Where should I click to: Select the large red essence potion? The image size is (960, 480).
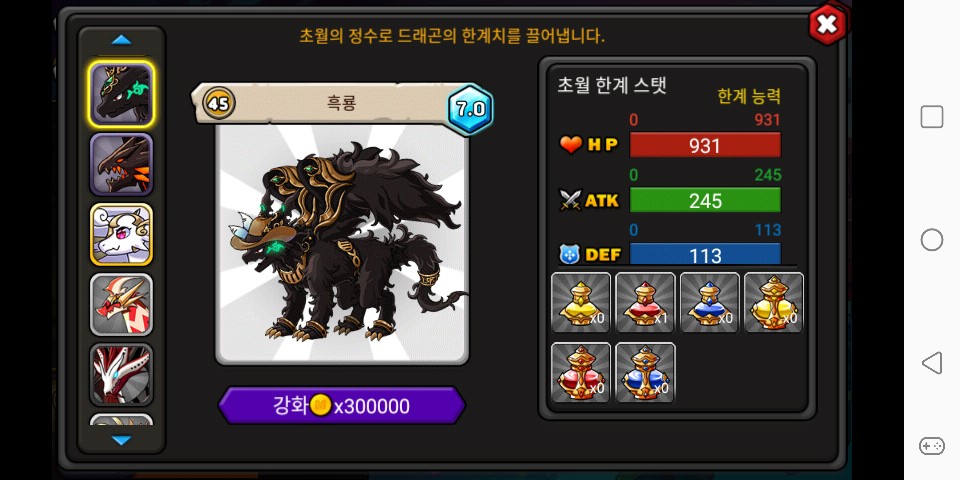coord(580,372)
